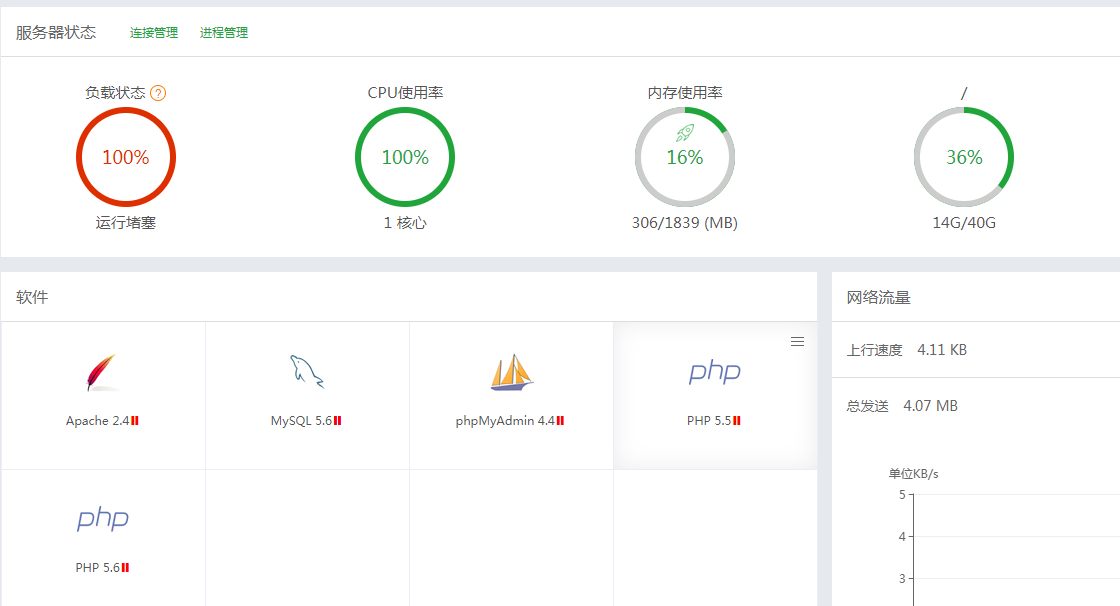
Task: Open the 进程管理 link
Action: (x=224, y=33)
